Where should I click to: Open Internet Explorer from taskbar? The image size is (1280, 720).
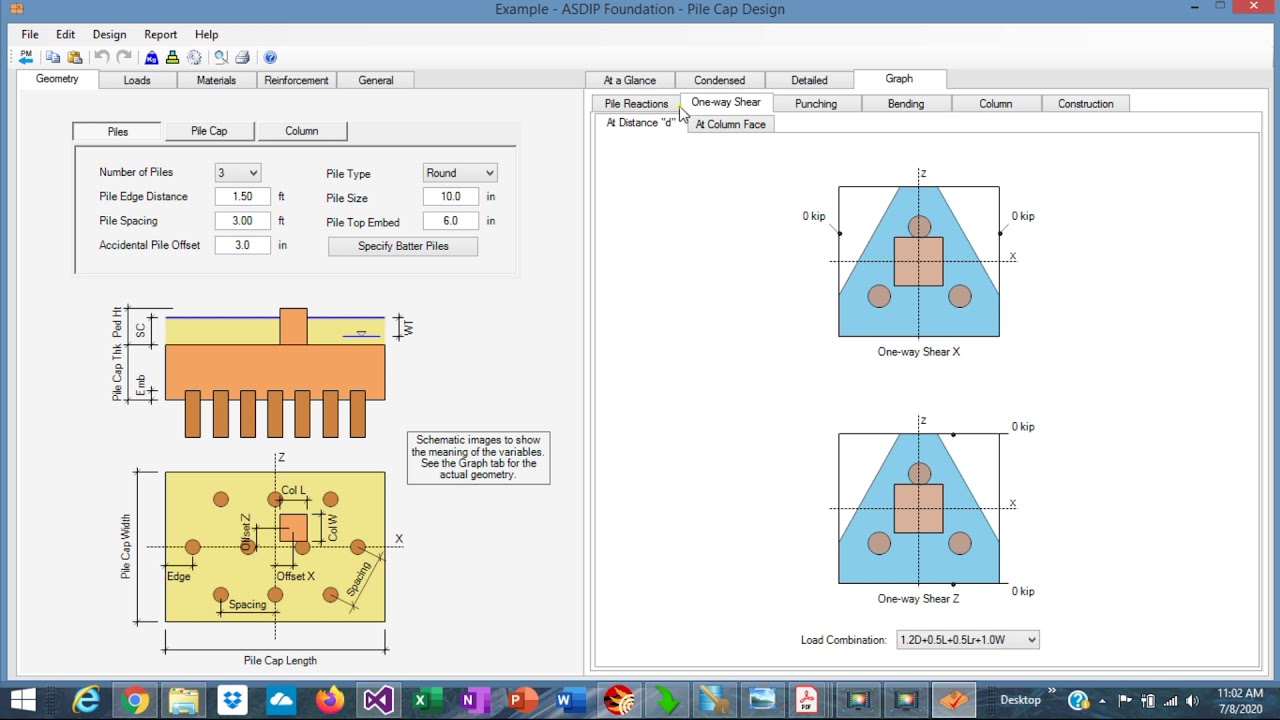(86, 700)
